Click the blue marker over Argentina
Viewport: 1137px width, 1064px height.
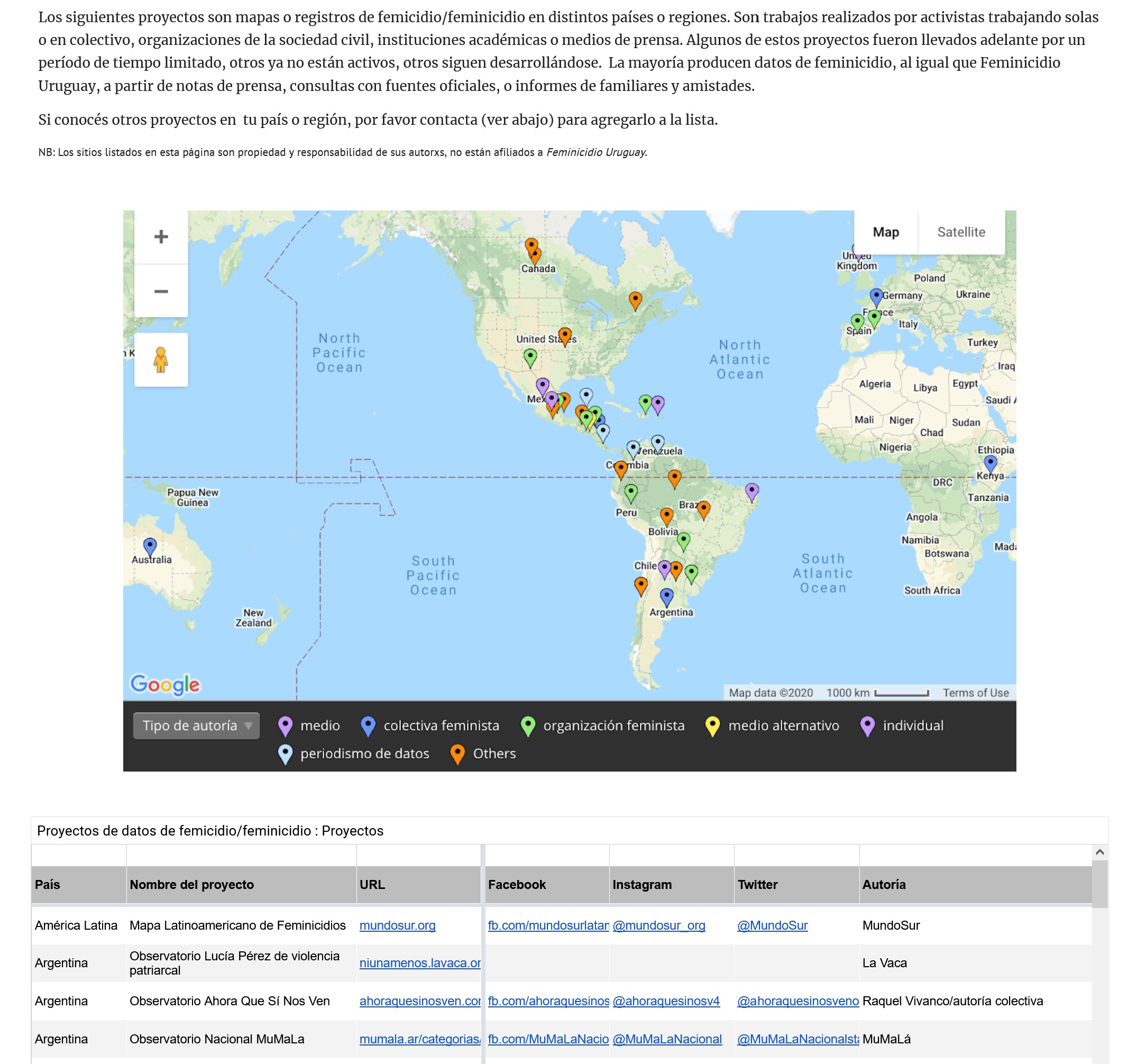coord(667,598)
